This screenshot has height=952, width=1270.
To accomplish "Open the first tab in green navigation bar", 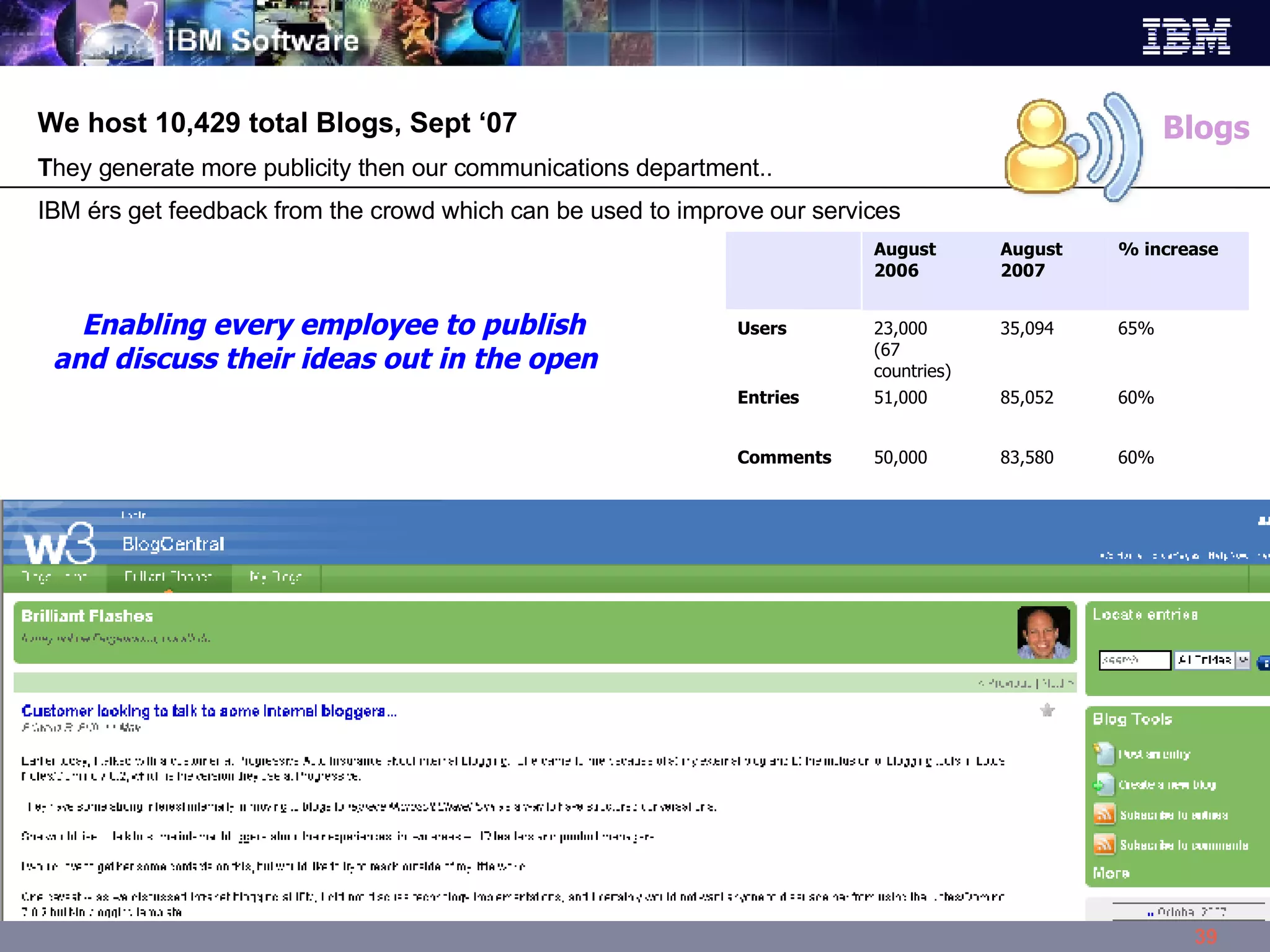I will (54, 577).
